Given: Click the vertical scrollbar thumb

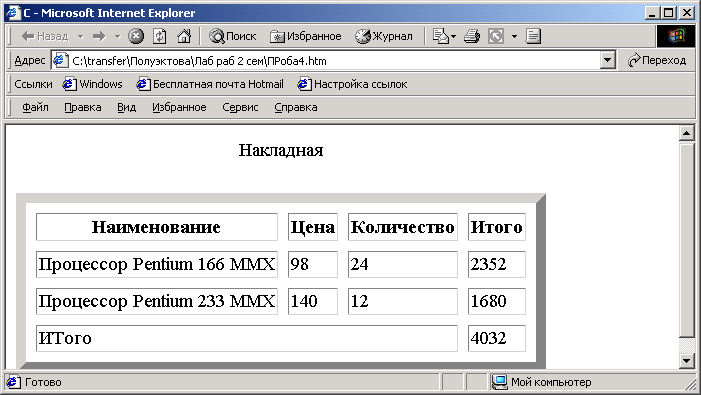Looking at the screenshot, I should [687, 239].
